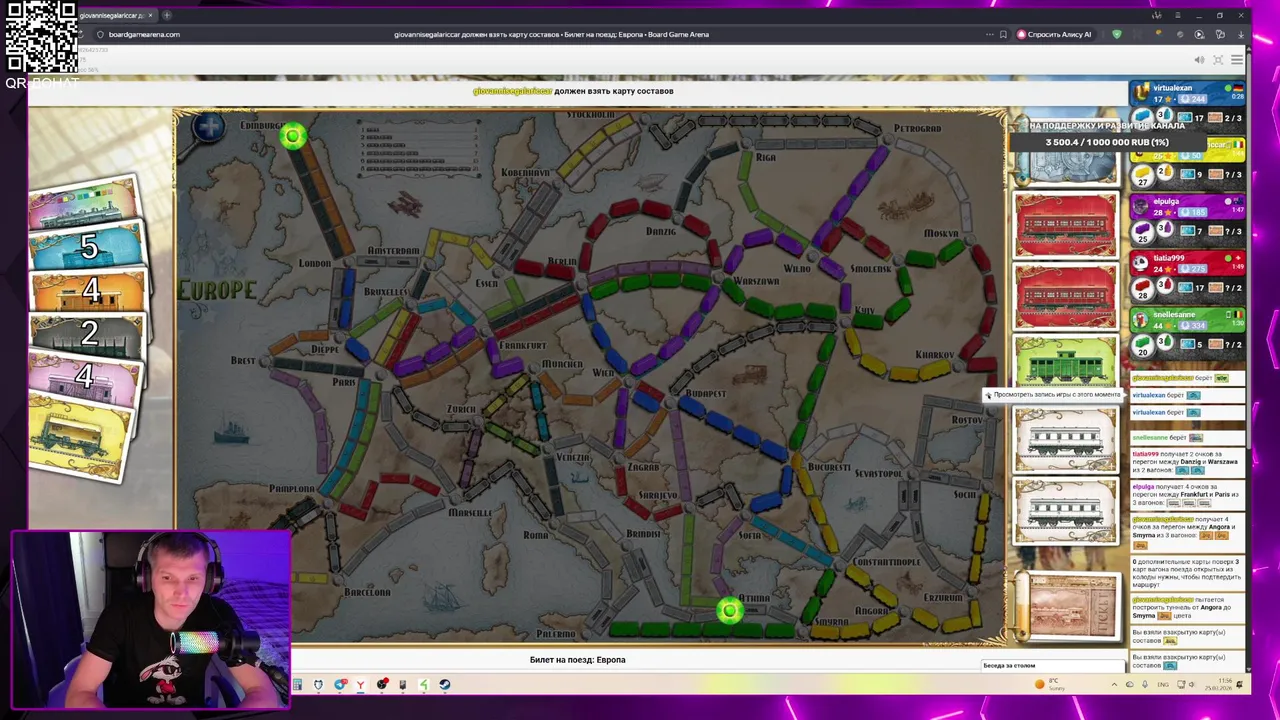Click snellesanne player avatar
Screen dimensions: 1280x720
pos(1141,320)
